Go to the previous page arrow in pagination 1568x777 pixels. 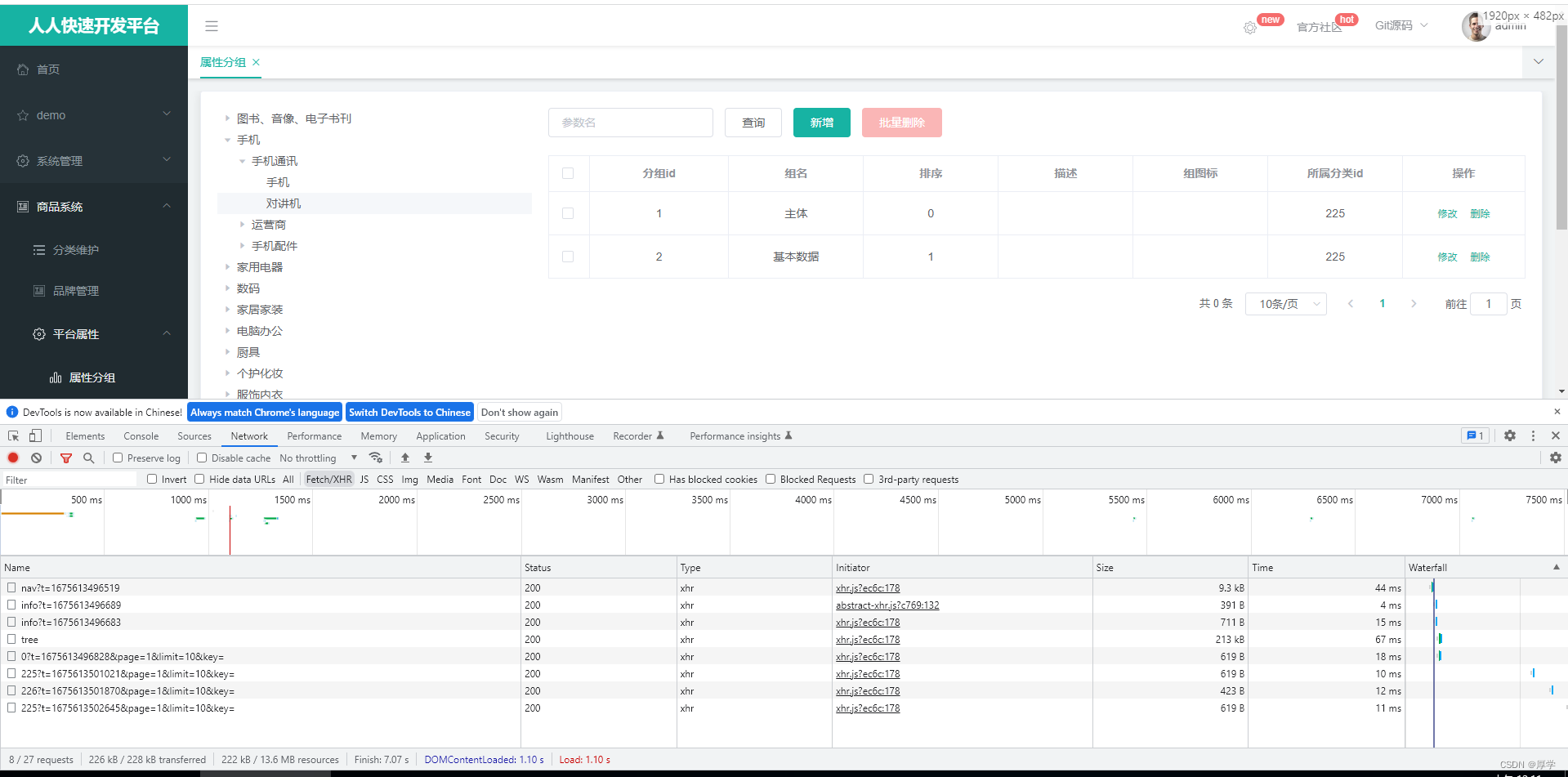(x=1351, y=304)
